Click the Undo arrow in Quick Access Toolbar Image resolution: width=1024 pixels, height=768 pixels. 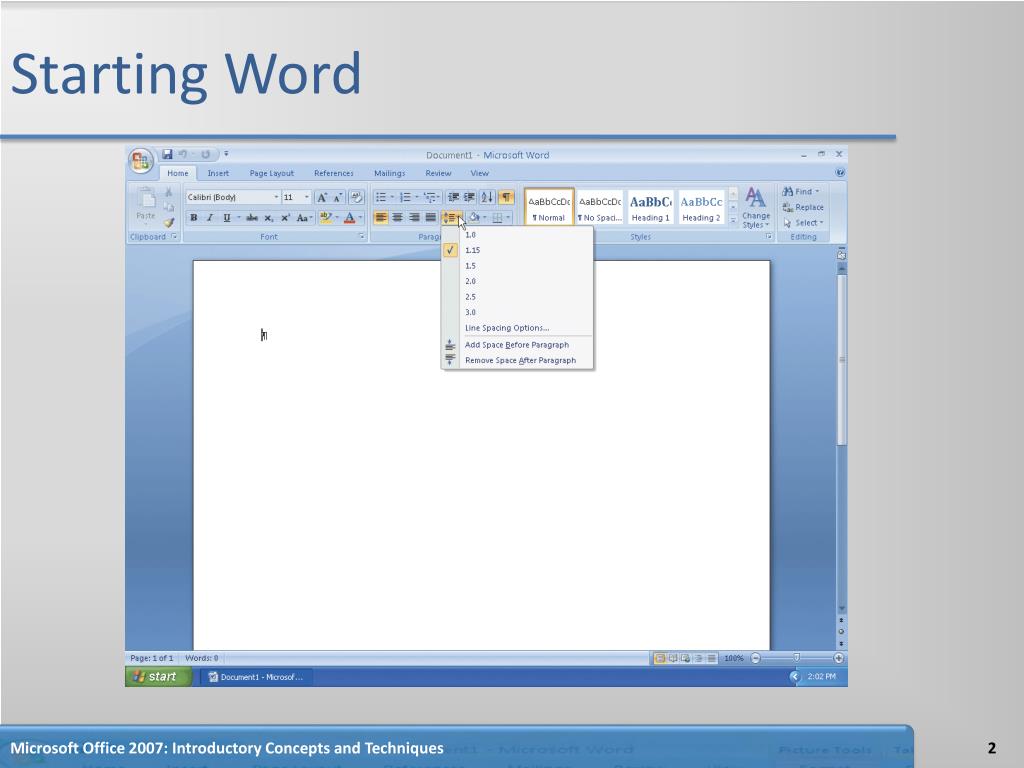pos(183,154)
